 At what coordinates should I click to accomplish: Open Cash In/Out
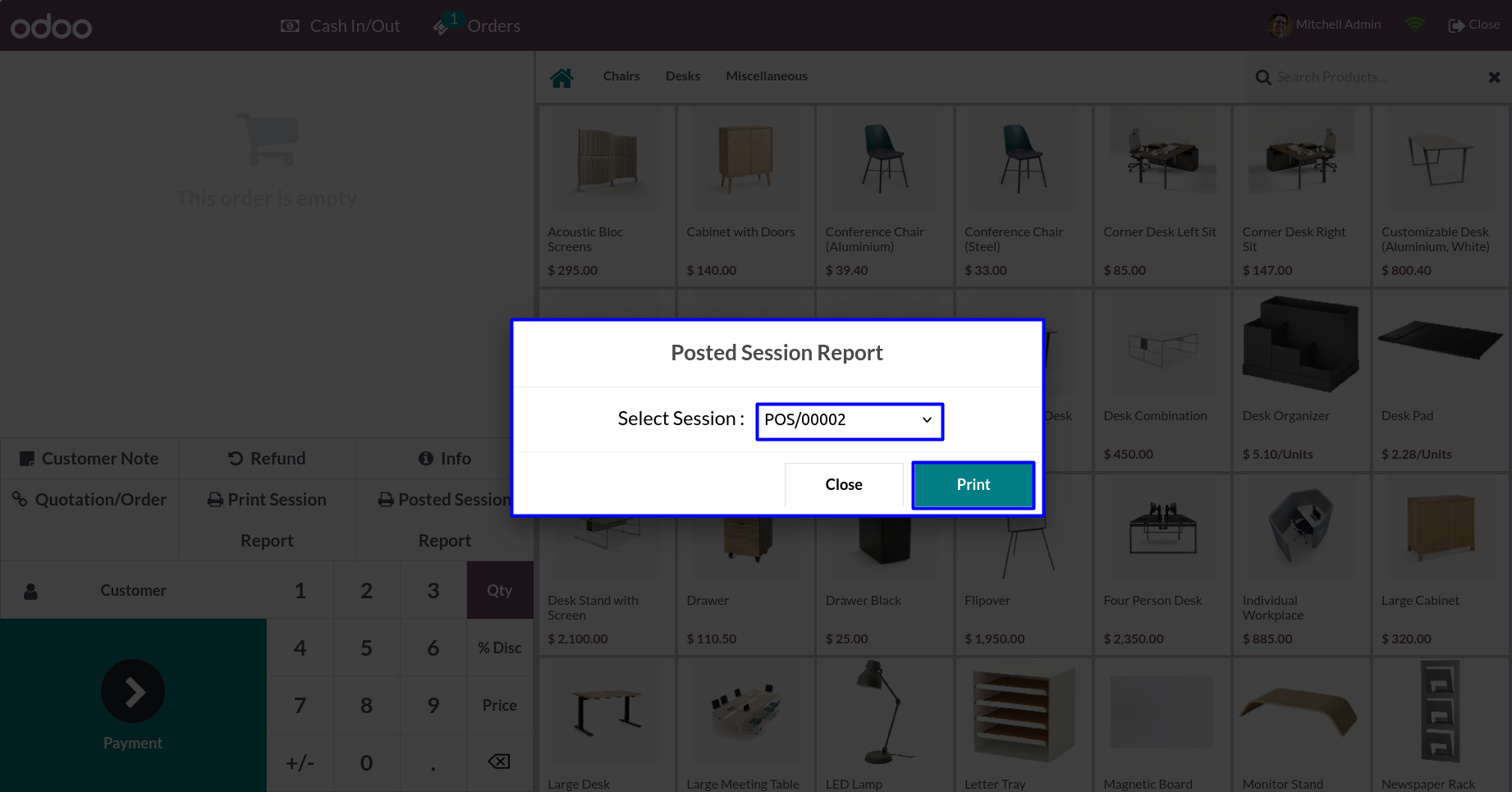click(x=340, y=26)
